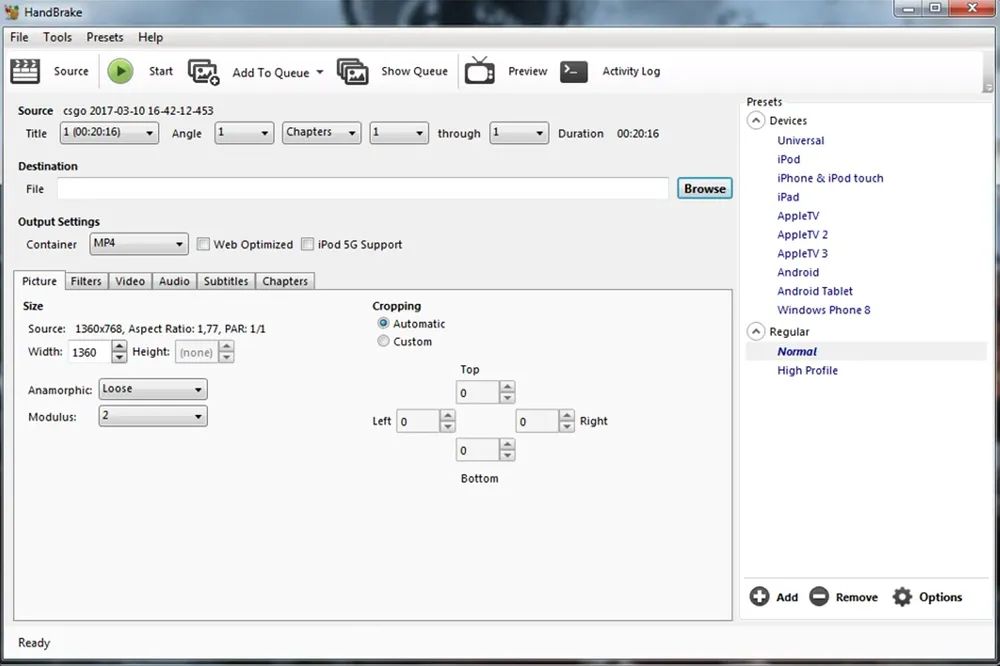Collapse the Regular preset group

(x=756, y=332)
